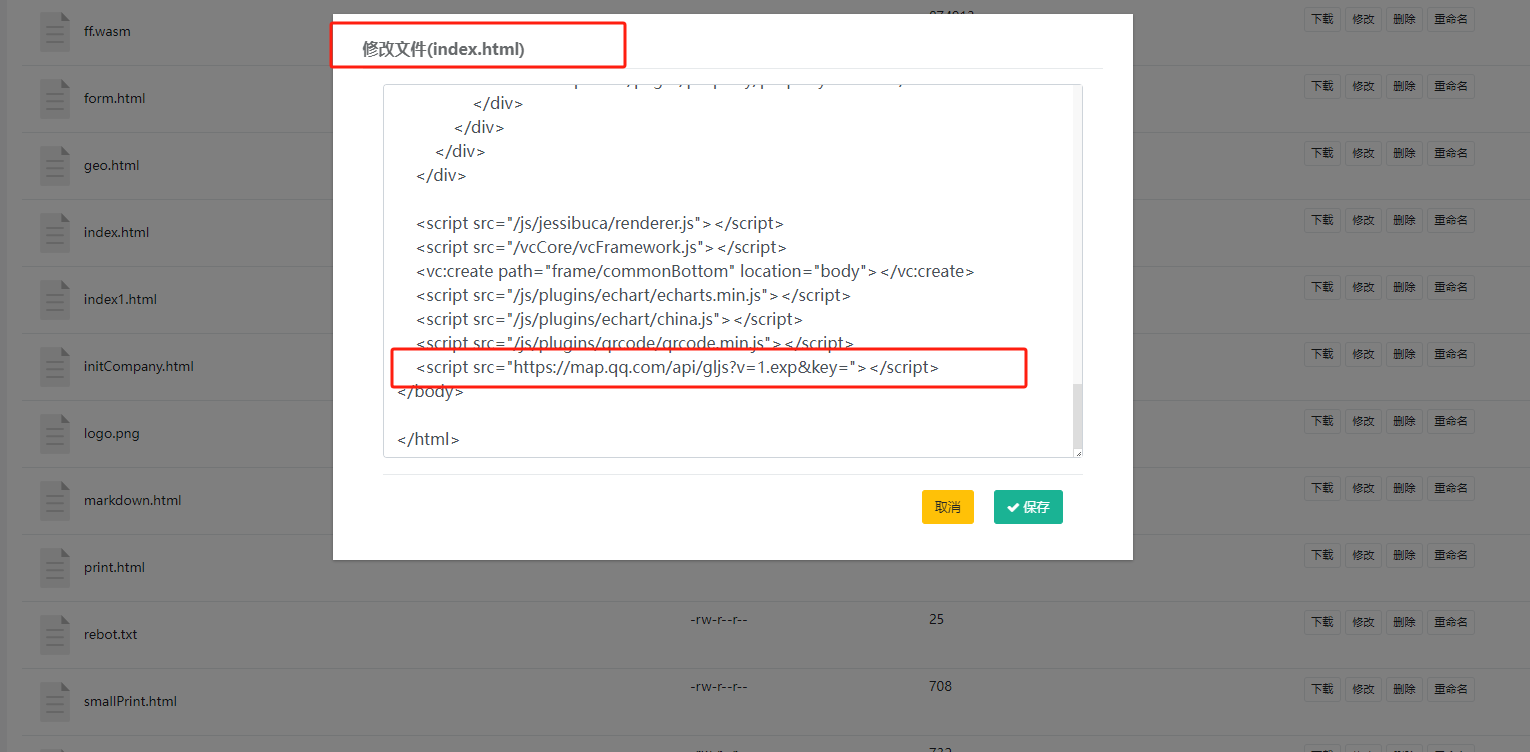Image resolution: width=1530 pixels, height=752 pixels.
Task: Rename initCompany.html with 重命名
Action: coord(1450,354)
